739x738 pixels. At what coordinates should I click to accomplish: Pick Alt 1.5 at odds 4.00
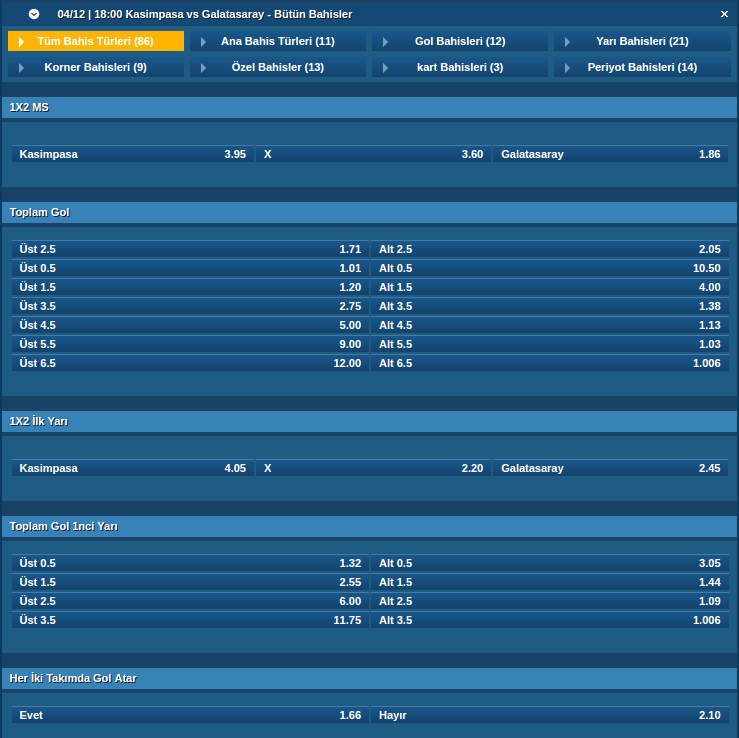[x=550, y=287]
